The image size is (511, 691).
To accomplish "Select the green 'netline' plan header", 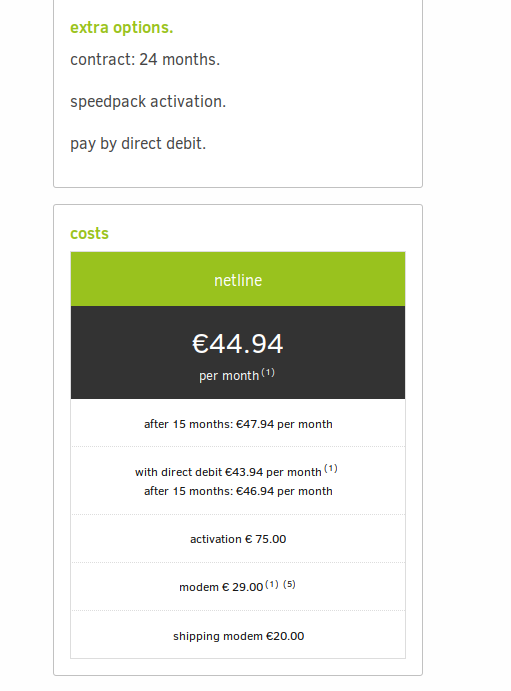I will [238, 279].
